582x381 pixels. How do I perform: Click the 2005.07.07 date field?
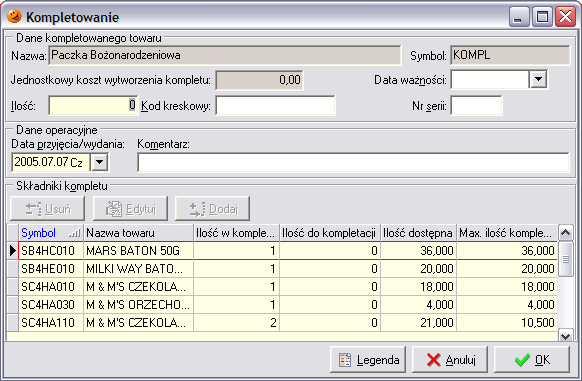click(51, 162)
